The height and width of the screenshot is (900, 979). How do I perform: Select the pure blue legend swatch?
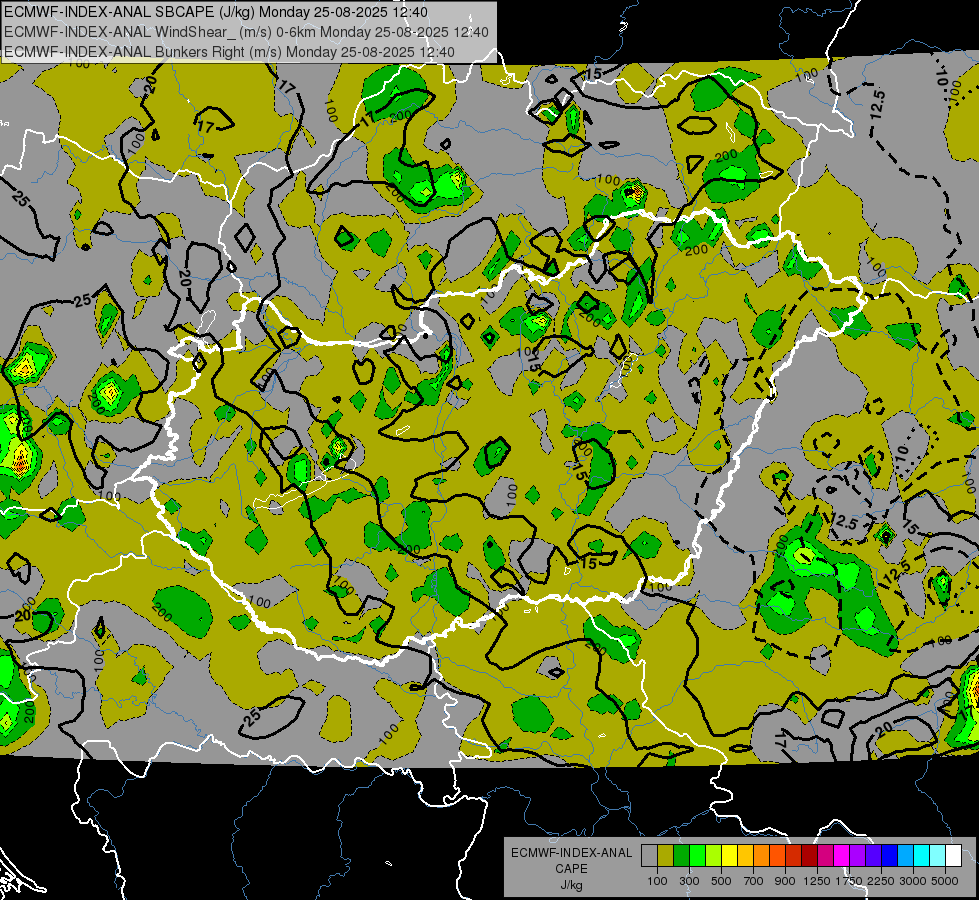click(x=889, y=855)
